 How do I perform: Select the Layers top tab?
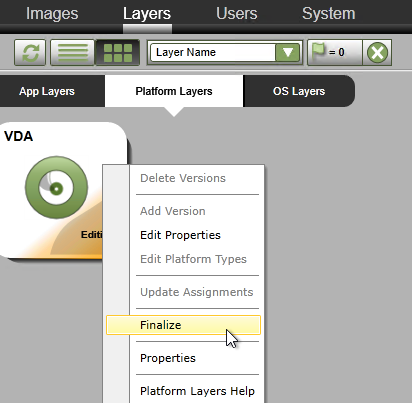pos(147,14)
